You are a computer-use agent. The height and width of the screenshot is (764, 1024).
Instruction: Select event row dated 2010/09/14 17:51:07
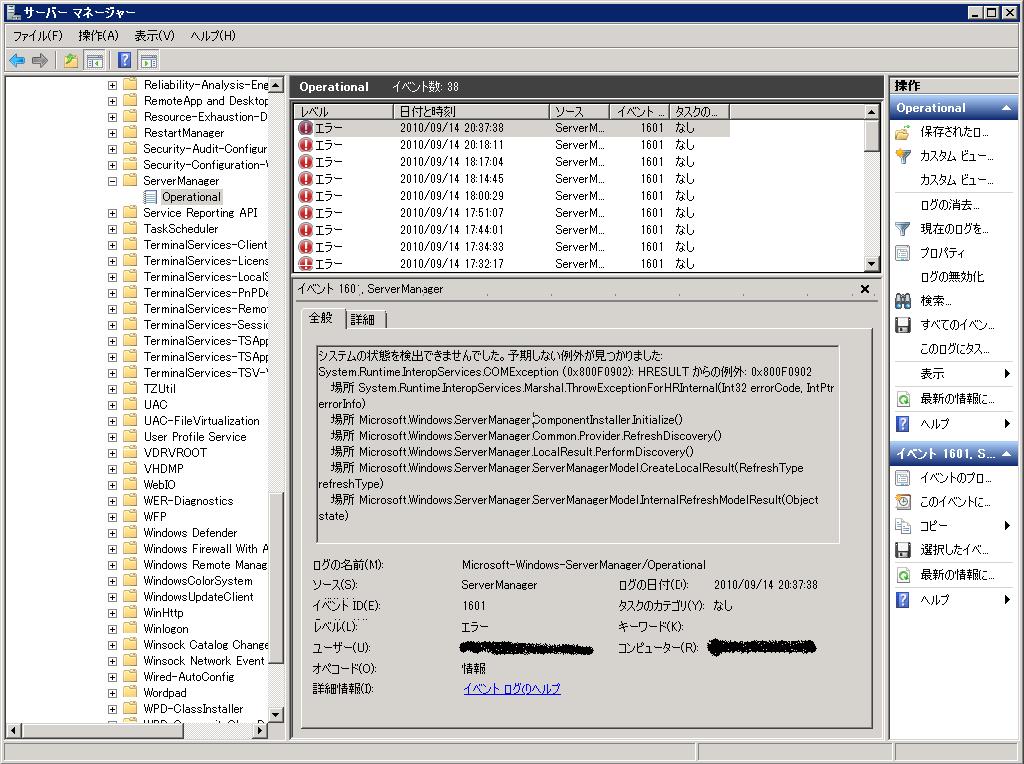tap(513, 213)
